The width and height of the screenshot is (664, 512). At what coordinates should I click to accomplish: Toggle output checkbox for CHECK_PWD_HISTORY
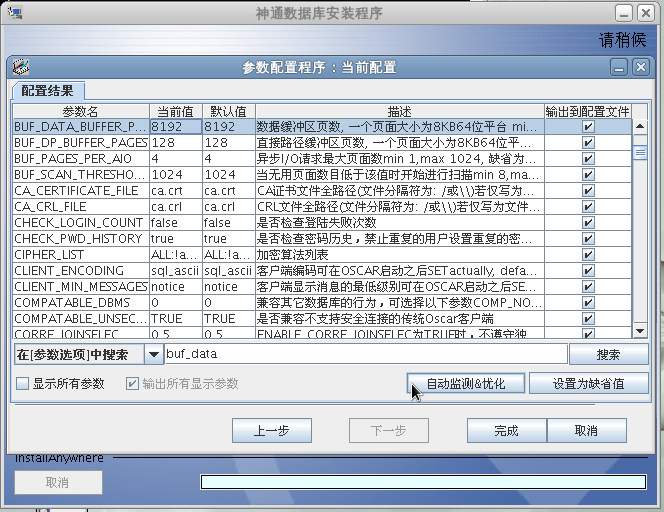tap(588, 238)
